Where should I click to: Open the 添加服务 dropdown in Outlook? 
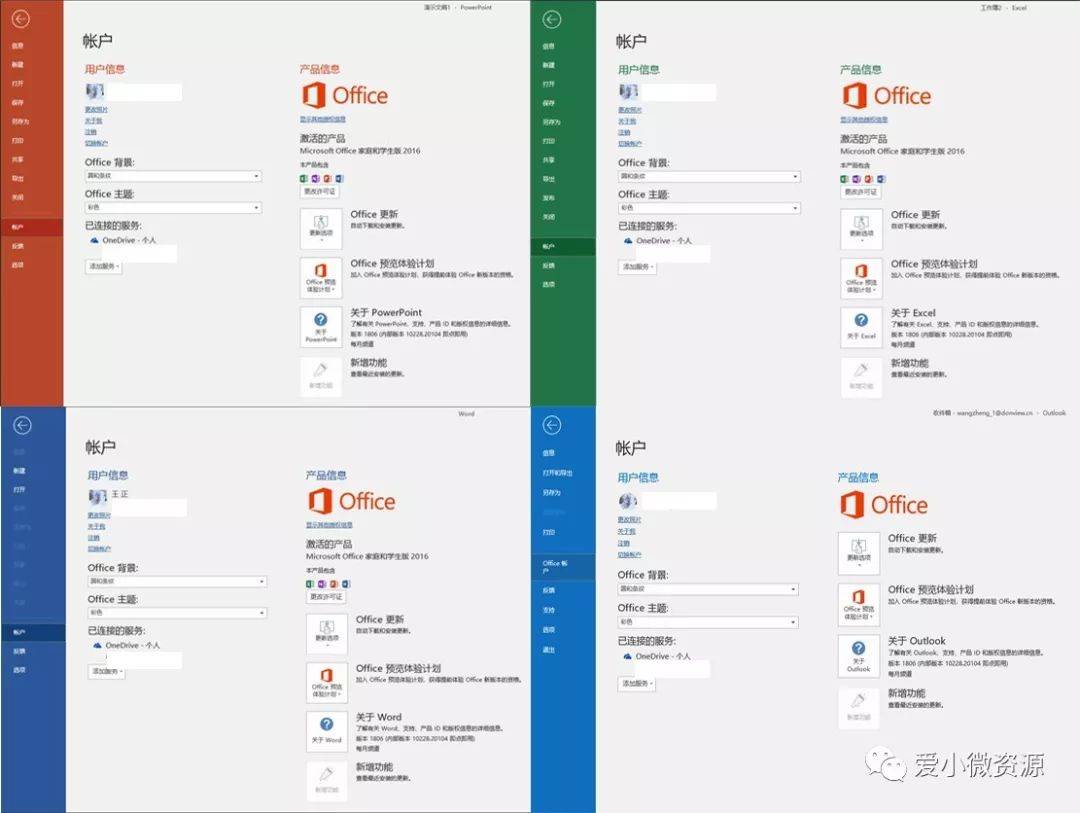[636, 683]
